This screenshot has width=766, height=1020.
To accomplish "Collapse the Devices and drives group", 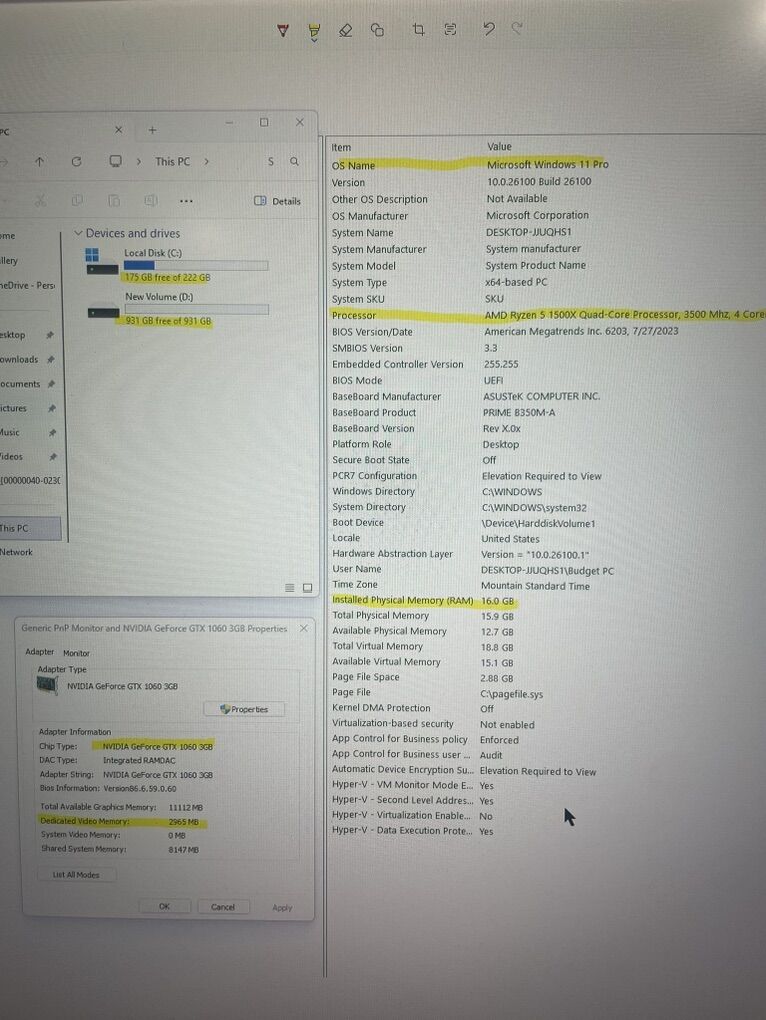I will (x=78, y=234).
